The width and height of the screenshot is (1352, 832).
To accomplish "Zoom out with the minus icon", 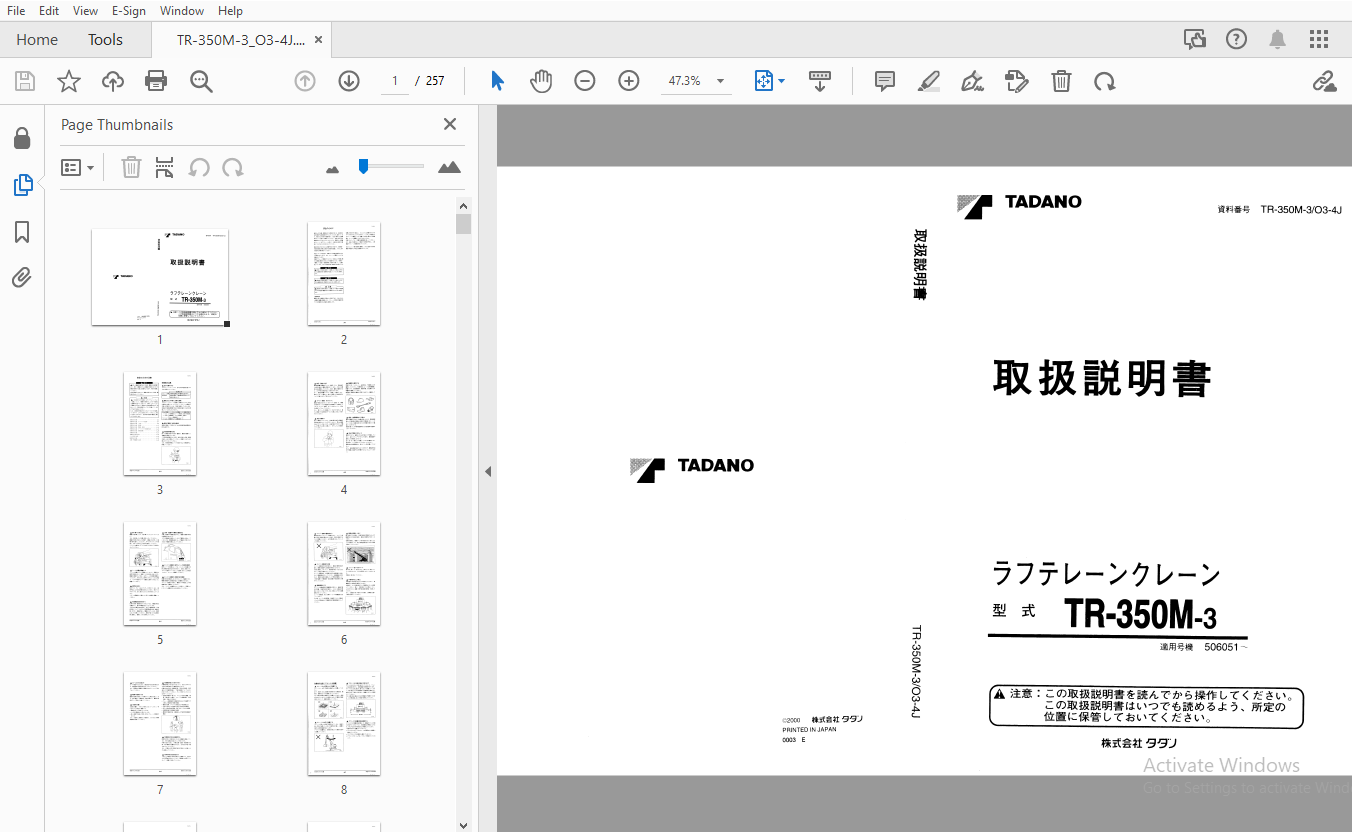I will (585, 81).
